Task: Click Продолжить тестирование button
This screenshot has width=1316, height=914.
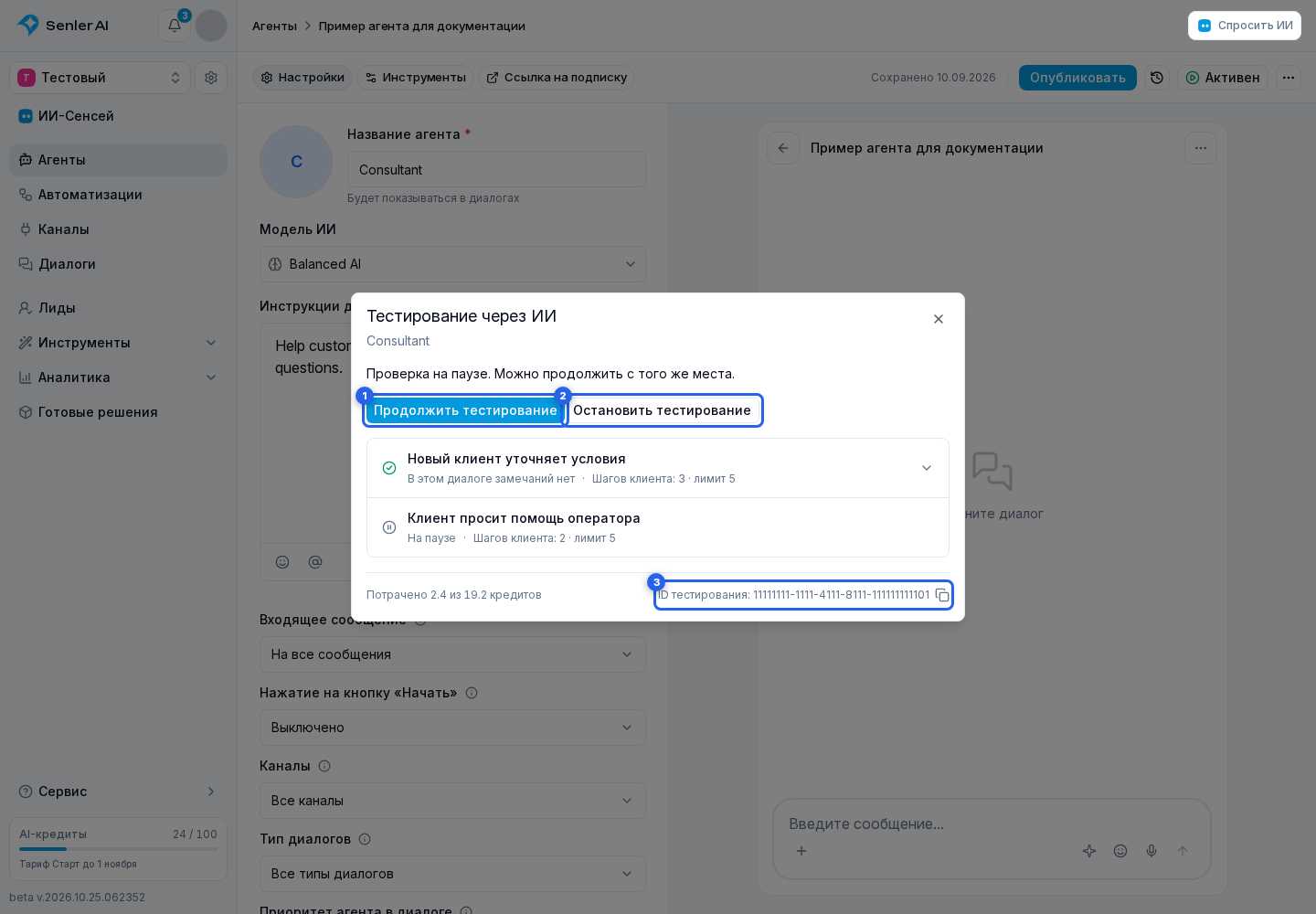Action: (x=465, y=410)
